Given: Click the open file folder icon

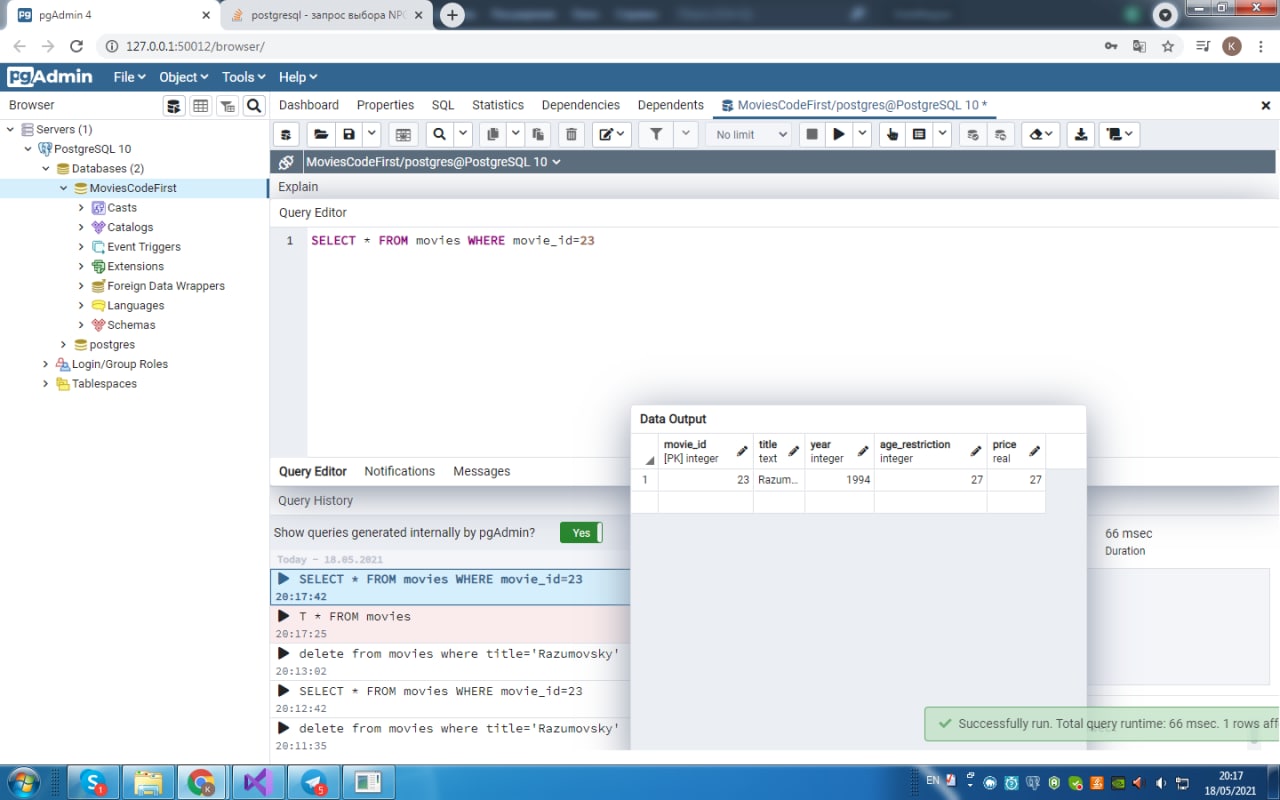Looking at the screenshot, I should [321, 134].
